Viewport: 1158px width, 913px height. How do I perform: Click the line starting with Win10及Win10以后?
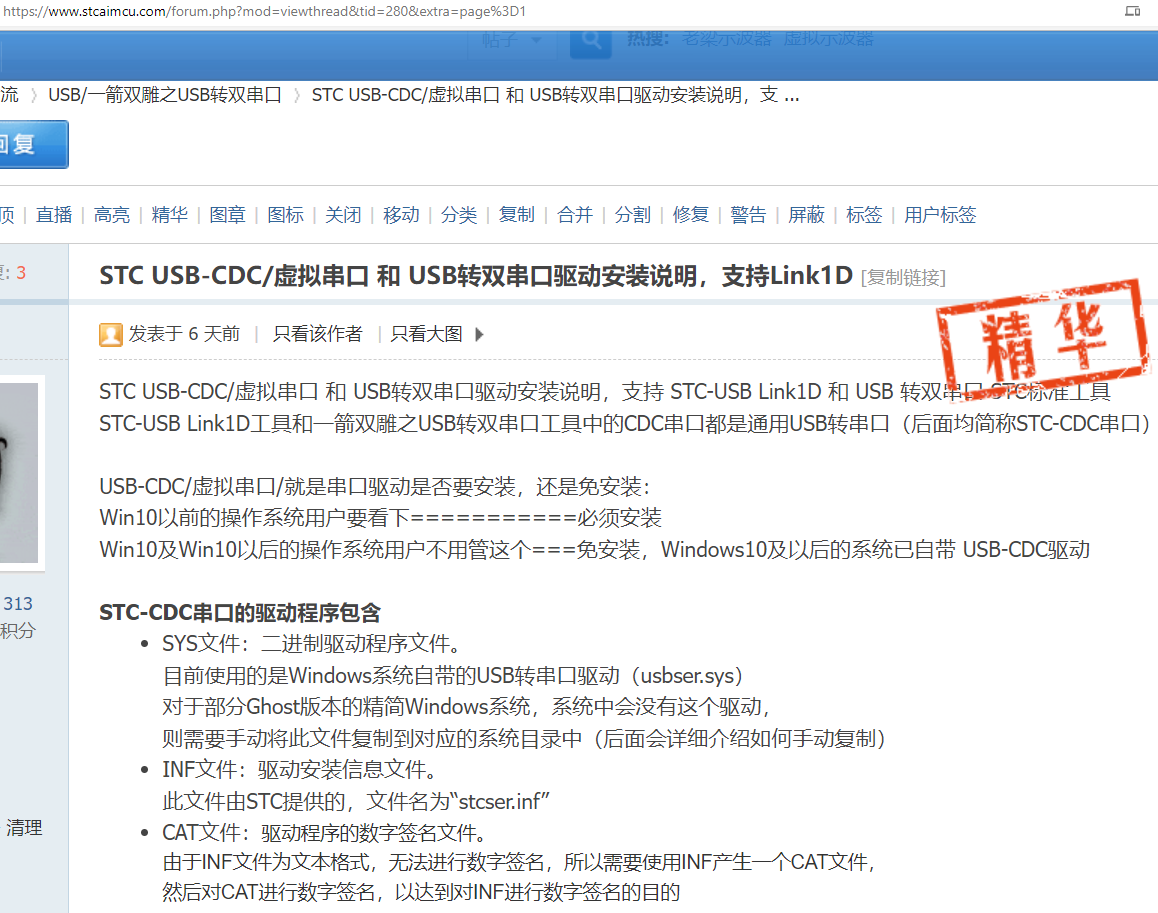[595, 550]
